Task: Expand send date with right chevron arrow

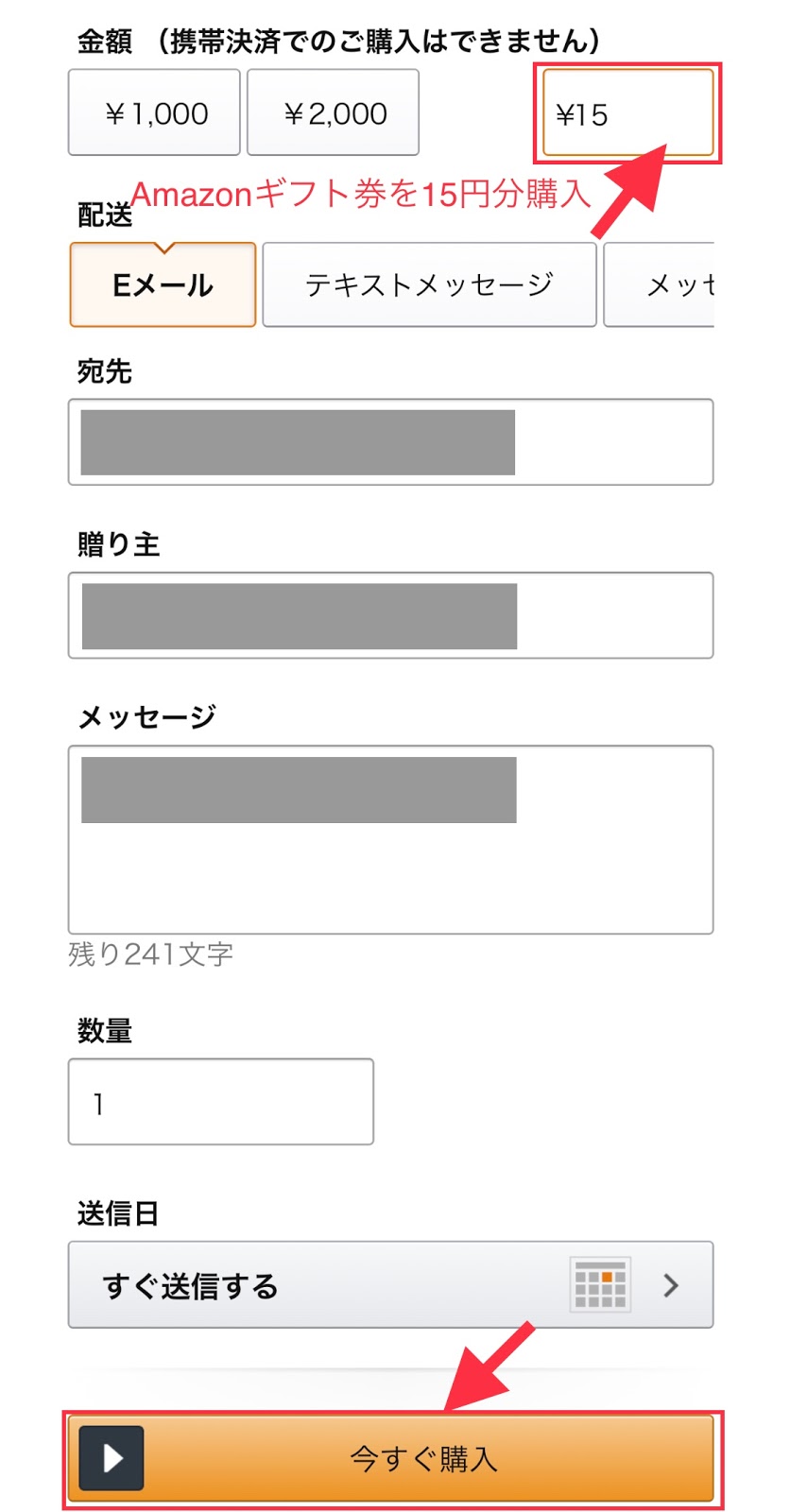Action: [x=671, y=1285]
